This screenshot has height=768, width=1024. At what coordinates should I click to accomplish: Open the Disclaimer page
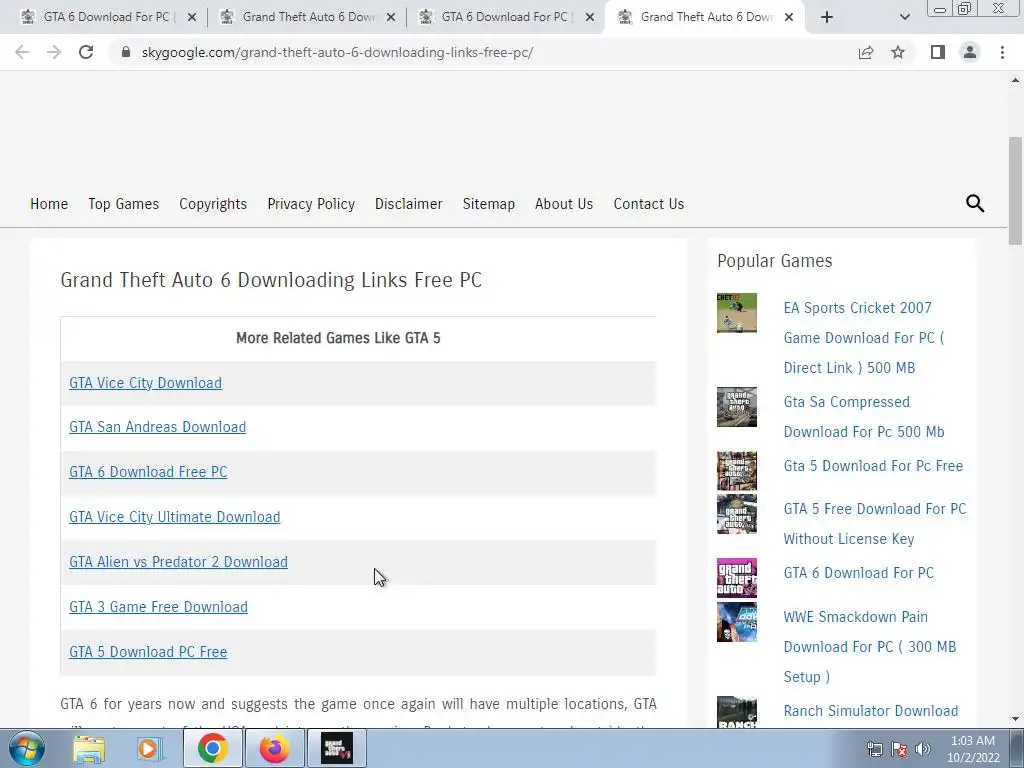[x=408, y=204]
